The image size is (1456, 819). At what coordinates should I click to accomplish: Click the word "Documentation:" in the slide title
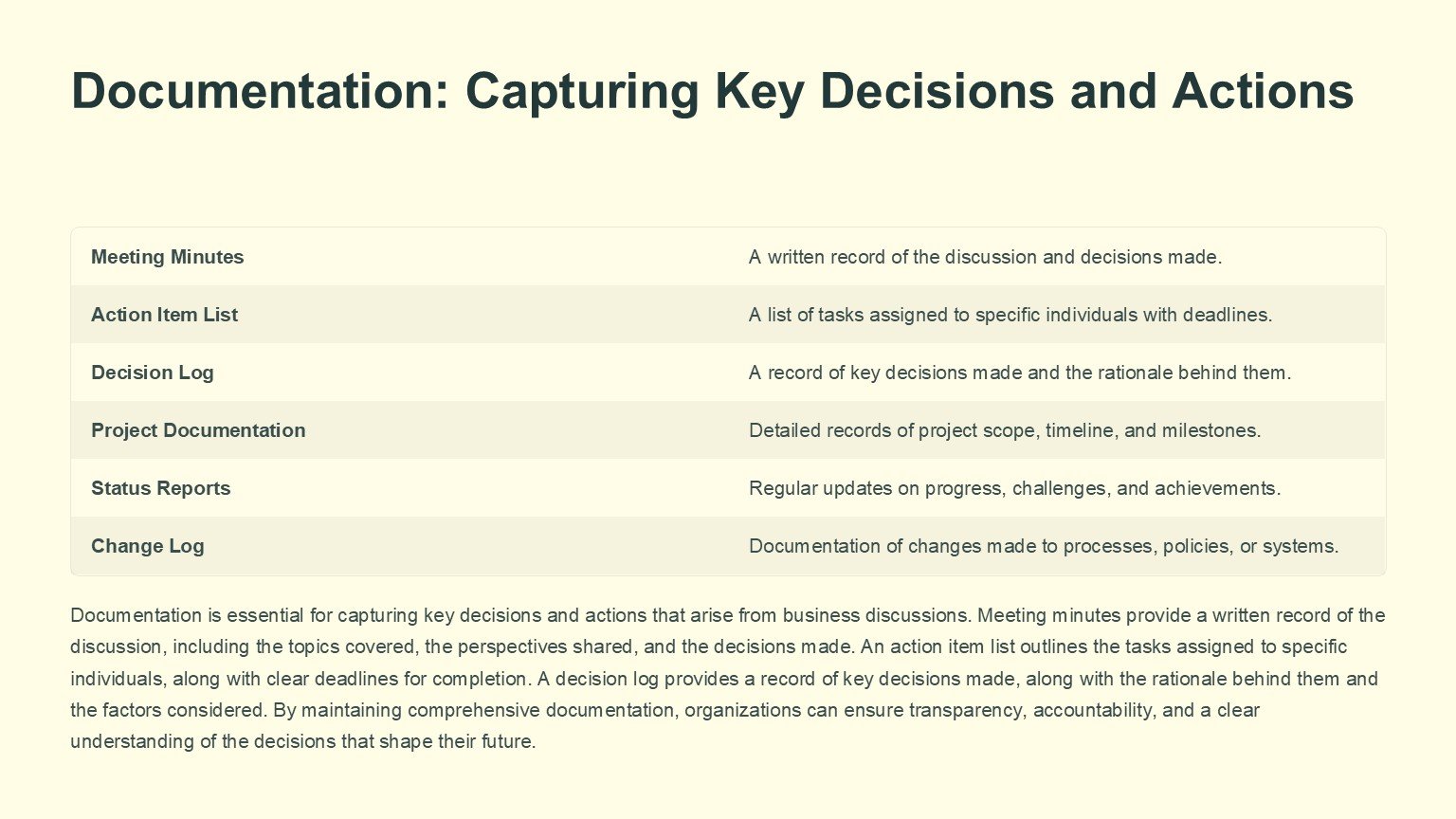click(259, 91)
